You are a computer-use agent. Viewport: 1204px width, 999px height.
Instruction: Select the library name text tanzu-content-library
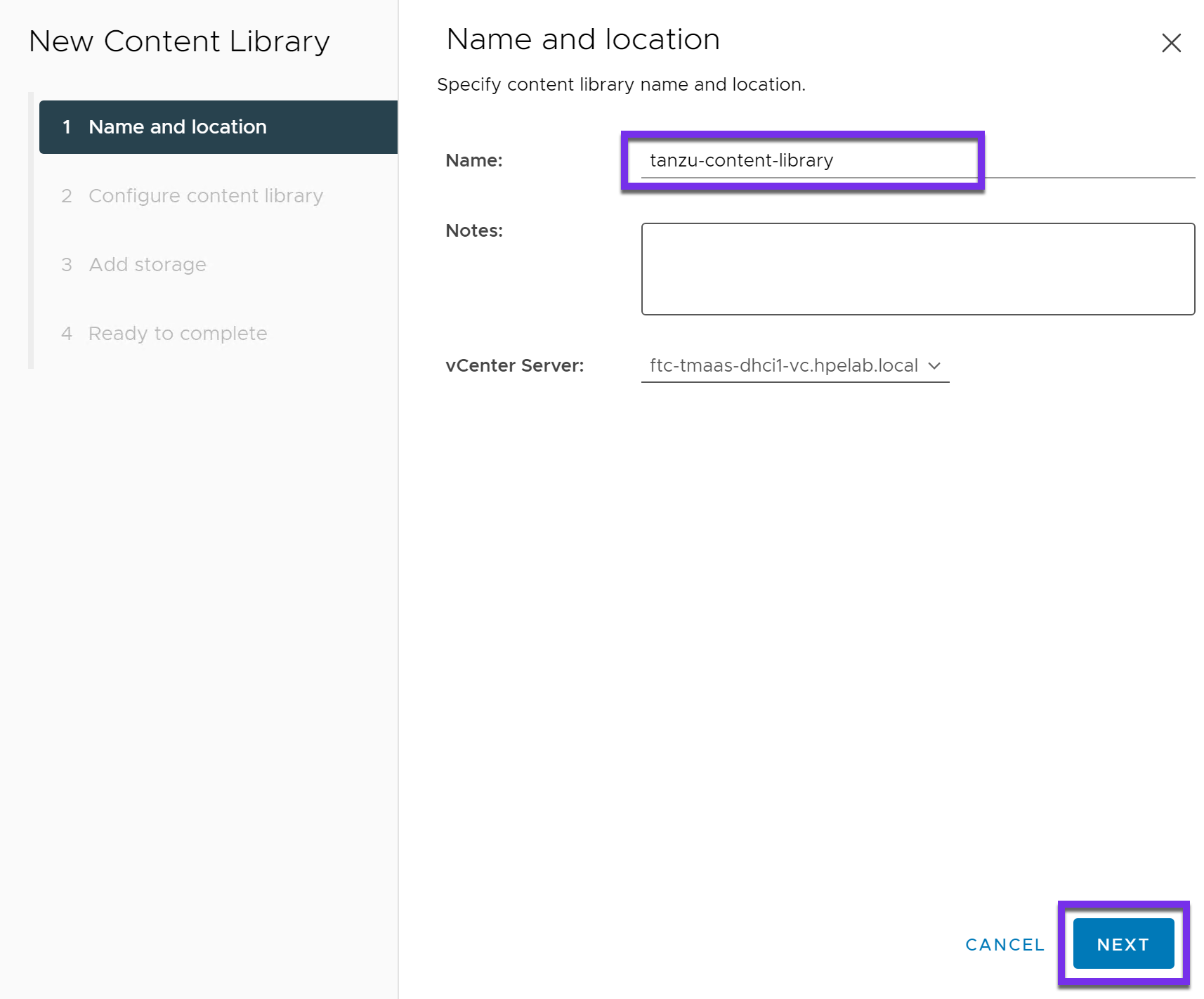click(741, 160)
